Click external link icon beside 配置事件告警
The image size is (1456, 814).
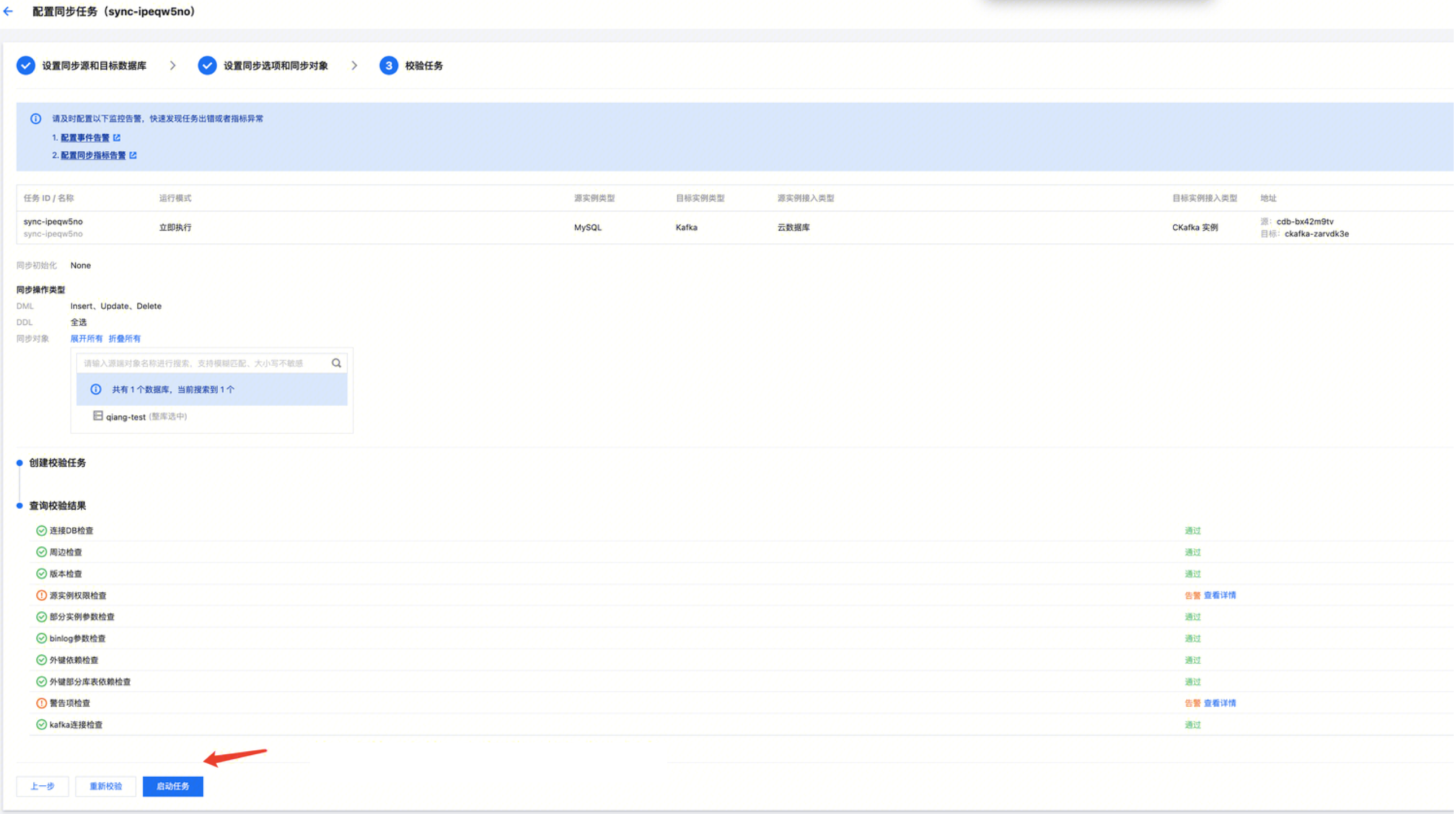(x=117, y=137)
